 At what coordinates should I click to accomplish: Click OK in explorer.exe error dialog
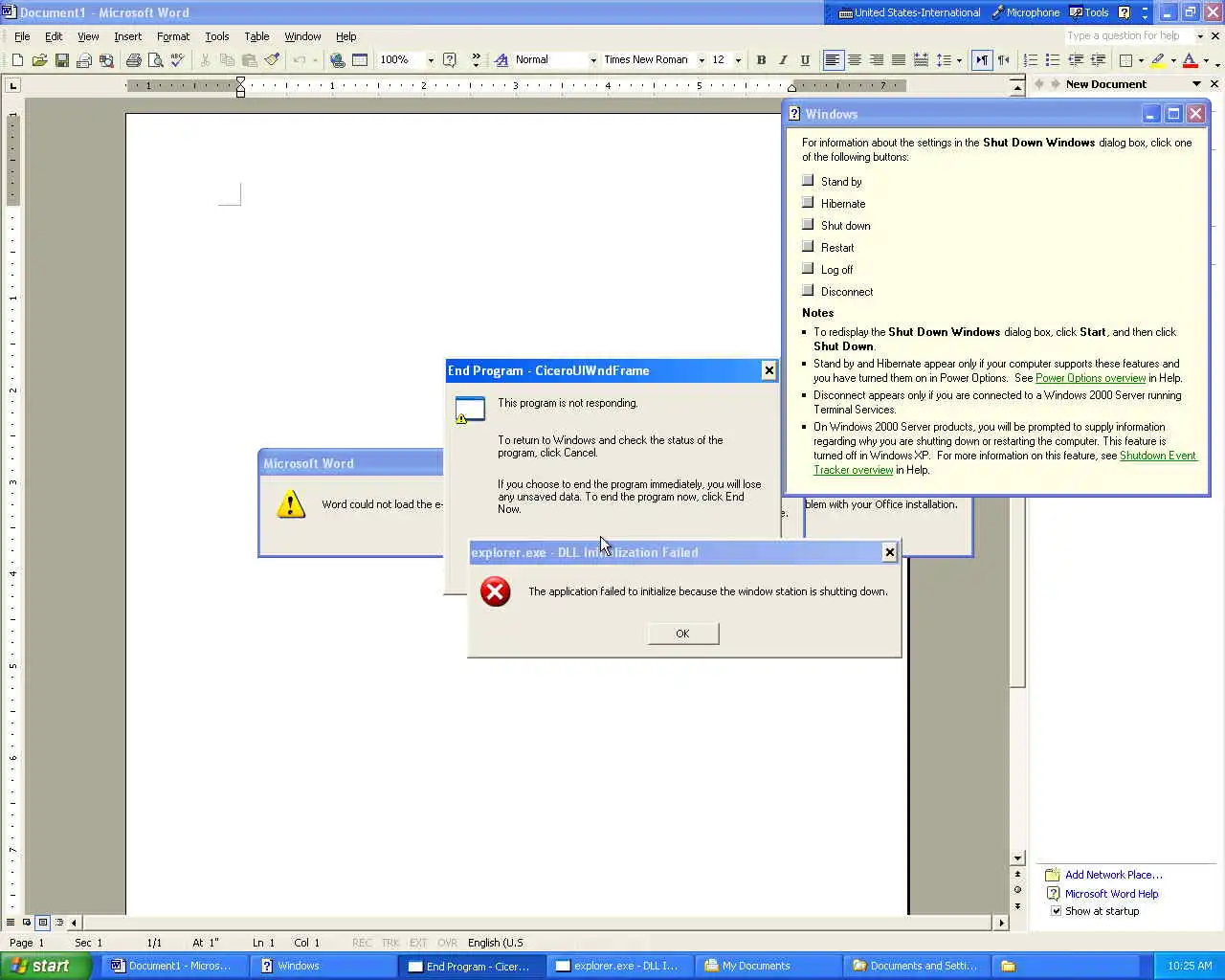click(x=682, y=634)
